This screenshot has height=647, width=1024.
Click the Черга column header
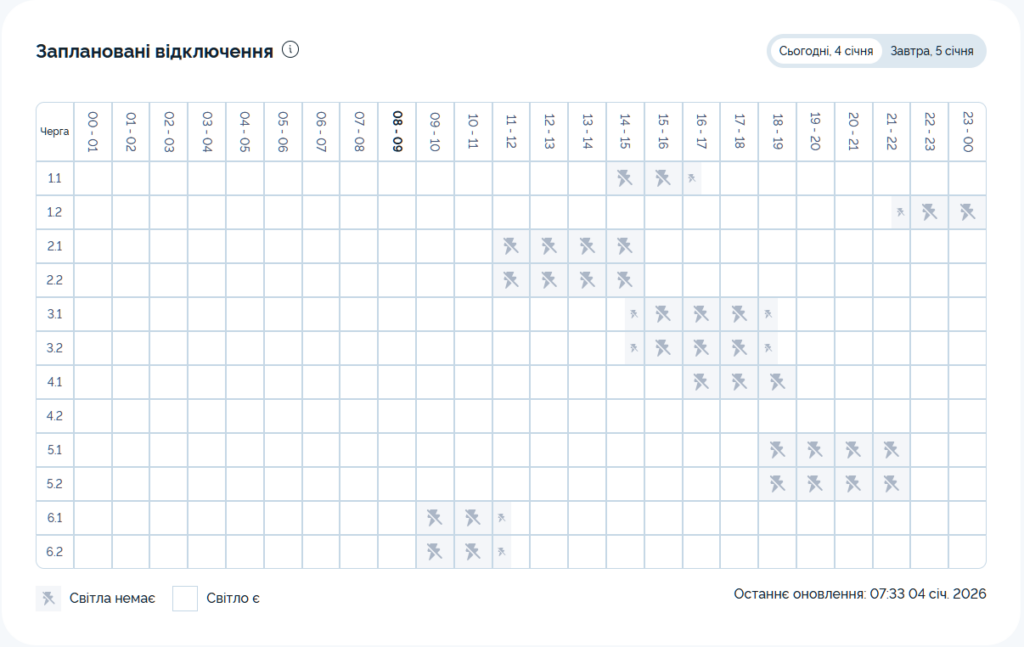click(x=54, y=131)
